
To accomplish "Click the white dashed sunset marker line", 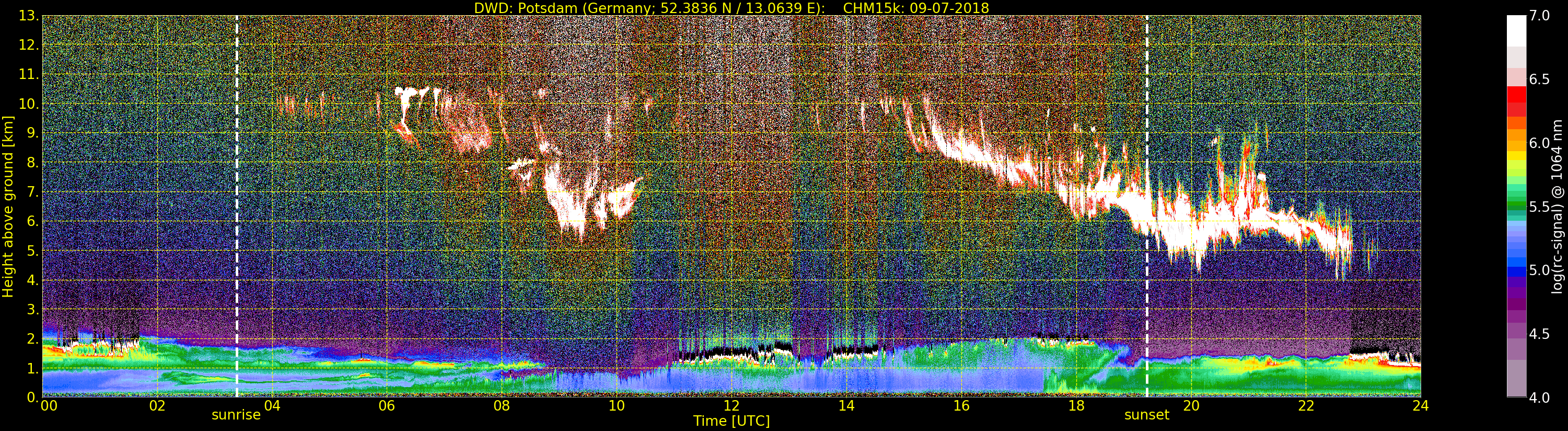I will (1147, 206).
